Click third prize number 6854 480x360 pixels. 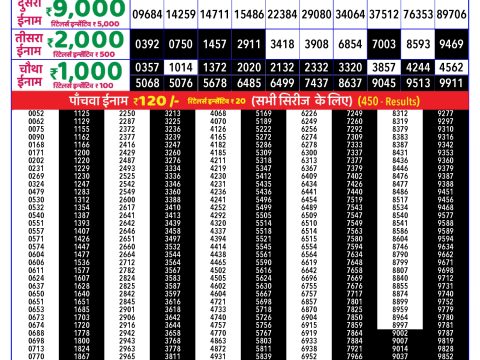point(350,44)
